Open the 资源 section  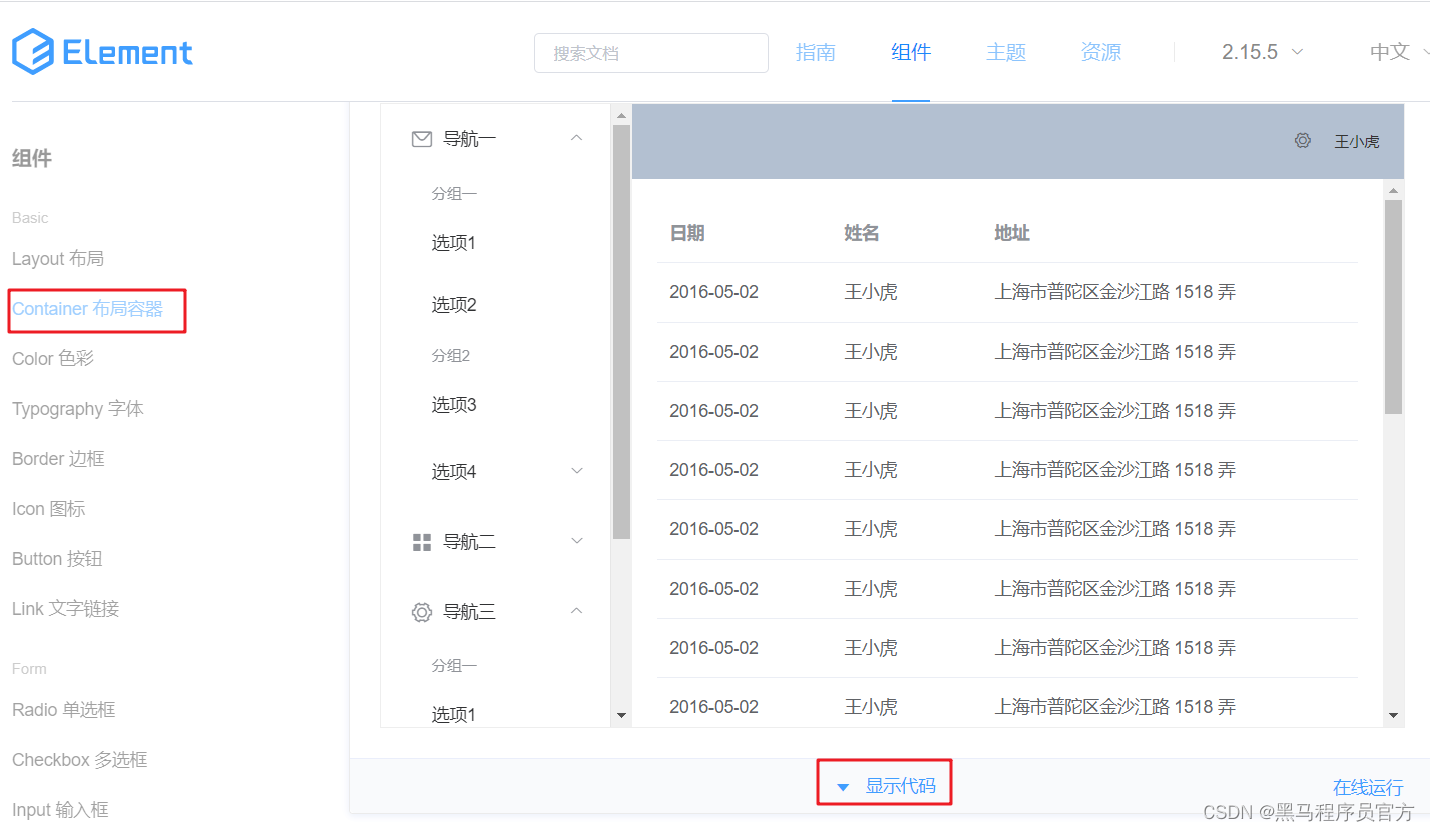click(x=1100, y=51)
